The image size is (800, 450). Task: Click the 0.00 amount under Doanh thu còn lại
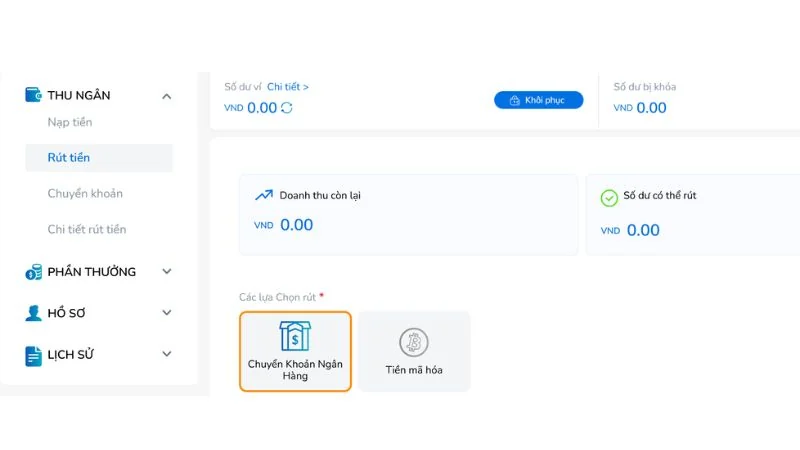pos(296,224)
